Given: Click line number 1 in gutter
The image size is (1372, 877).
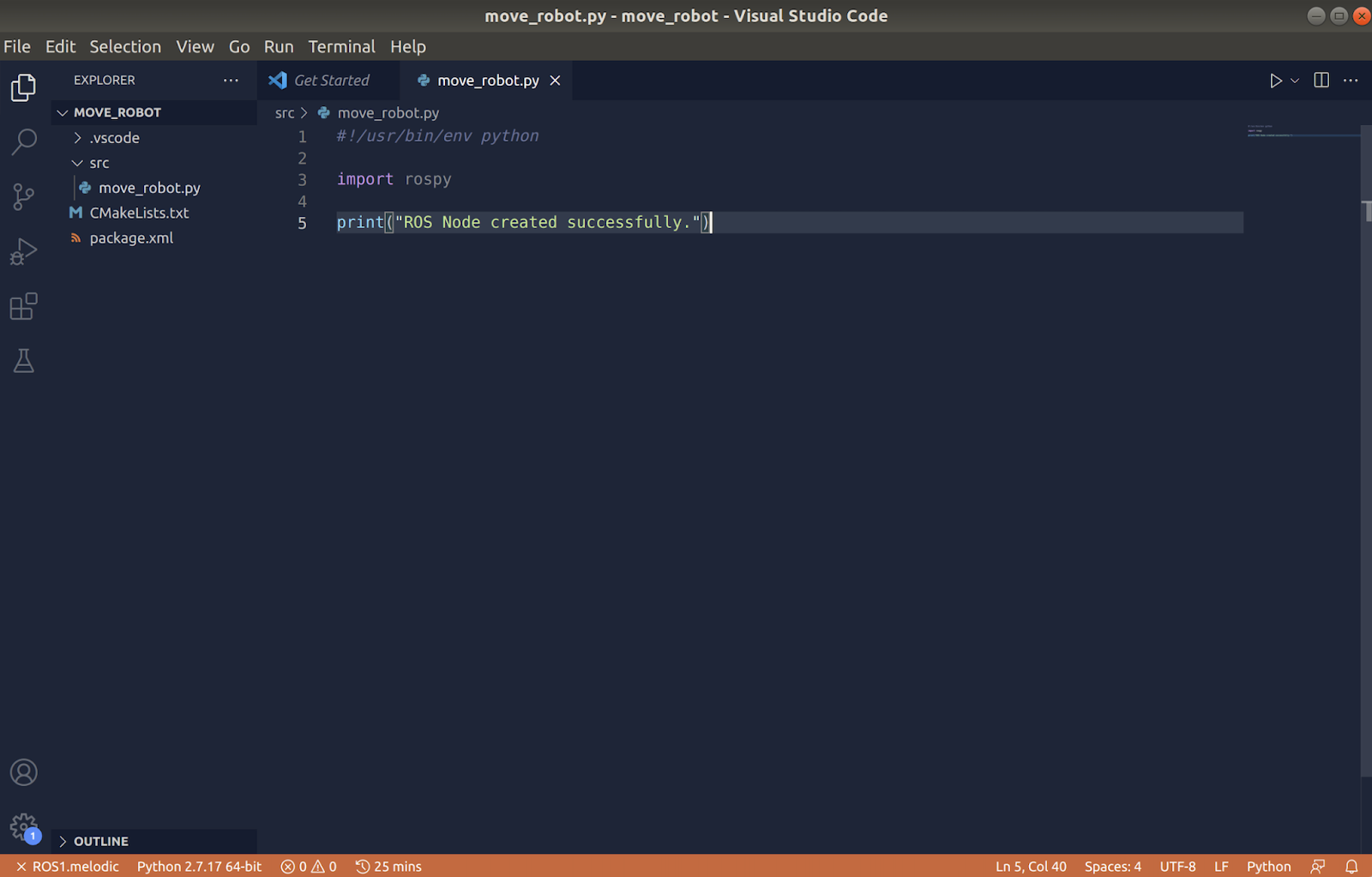Looking at the screenshot, I should (302, 137).
